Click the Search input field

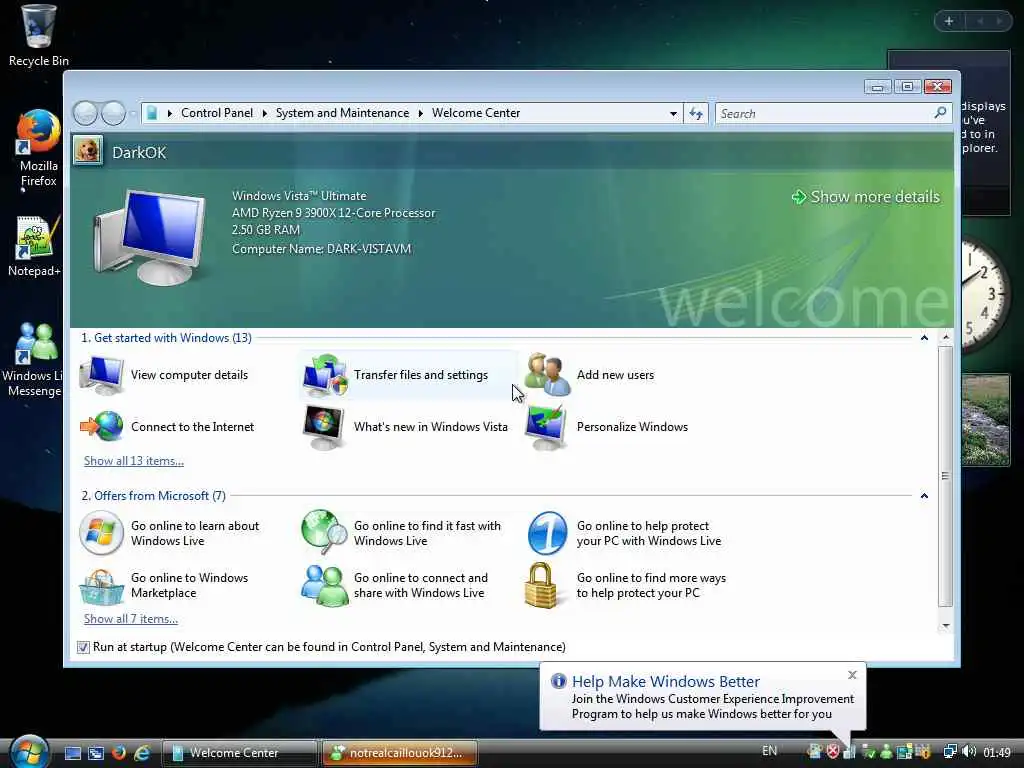(824, 114)
